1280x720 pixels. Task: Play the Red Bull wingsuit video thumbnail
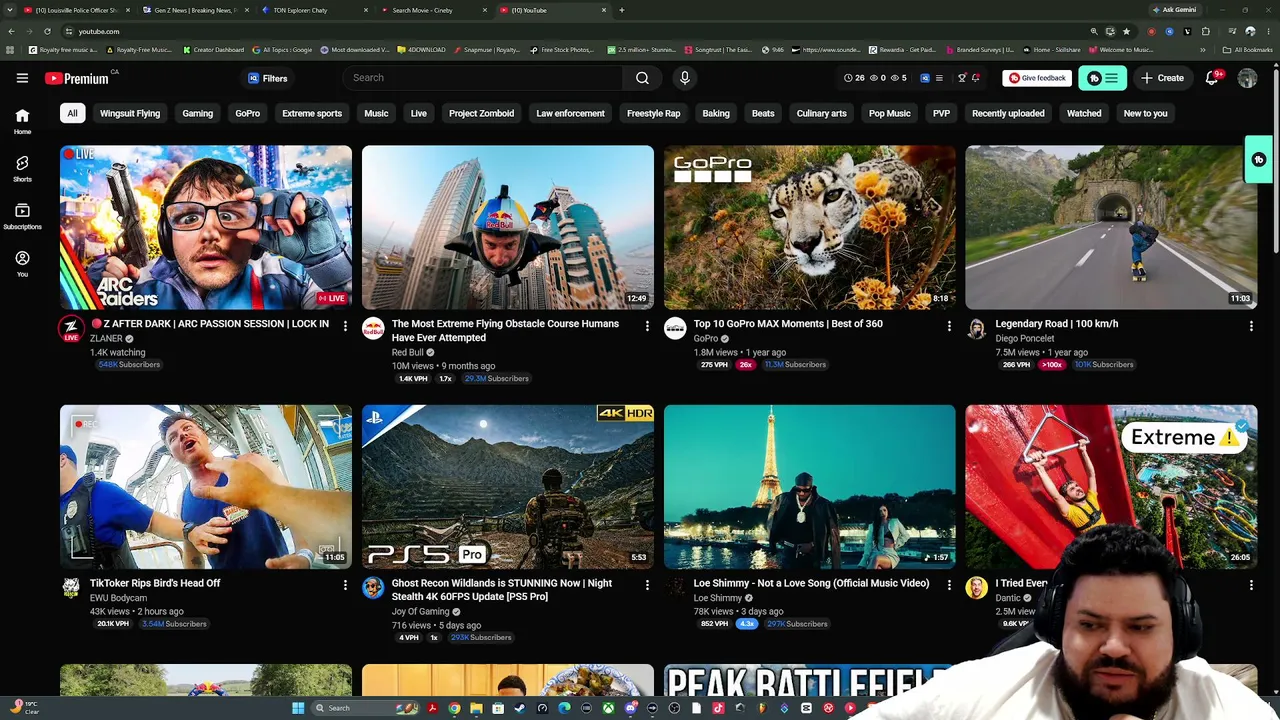click(508, 227)
